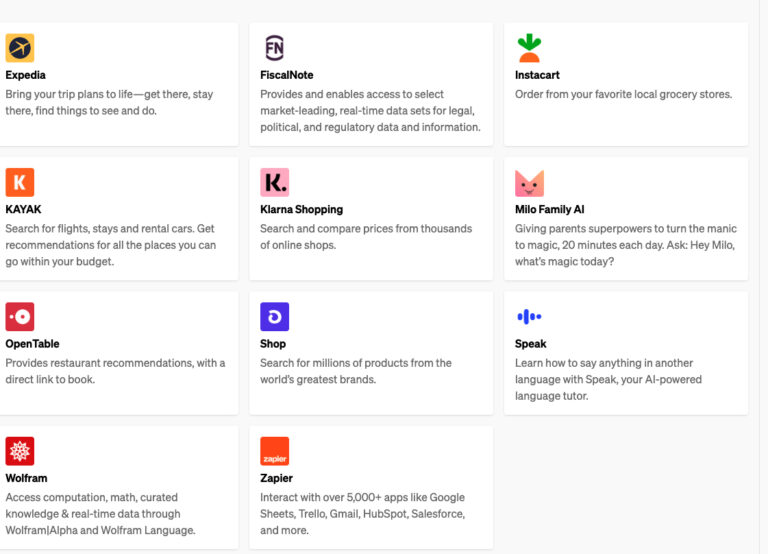Click the Speak language tutor description
768x554 pixels.
pos(608,380)
